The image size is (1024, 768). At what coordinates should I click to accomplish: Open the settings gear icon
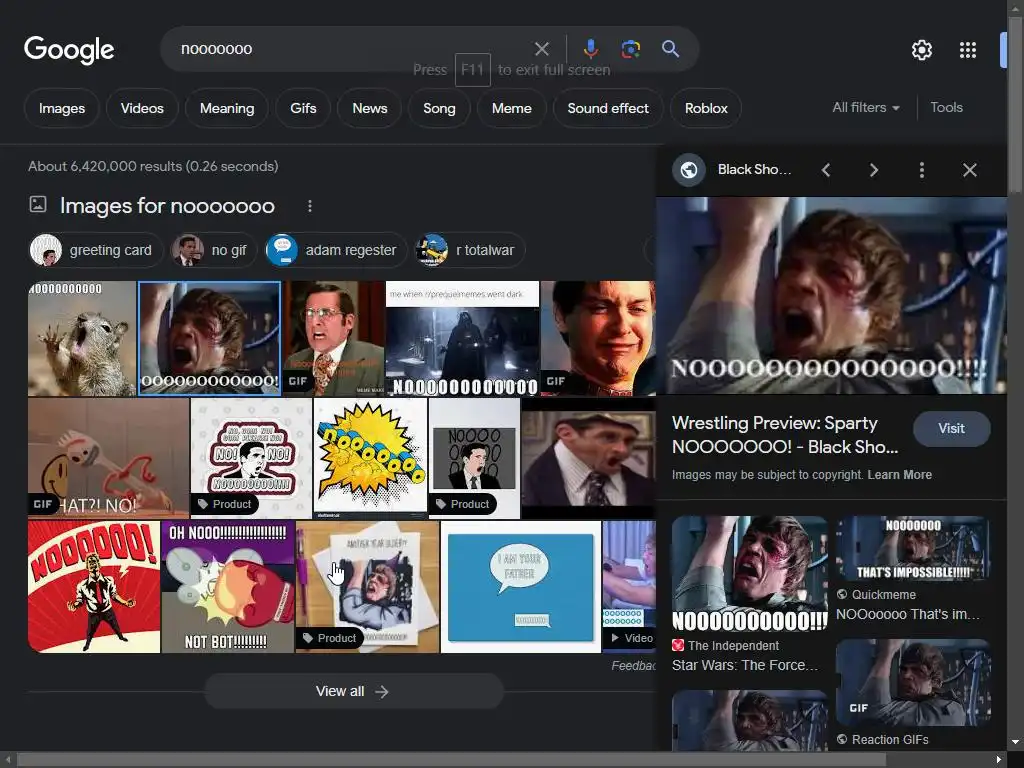tap(921, 50)
